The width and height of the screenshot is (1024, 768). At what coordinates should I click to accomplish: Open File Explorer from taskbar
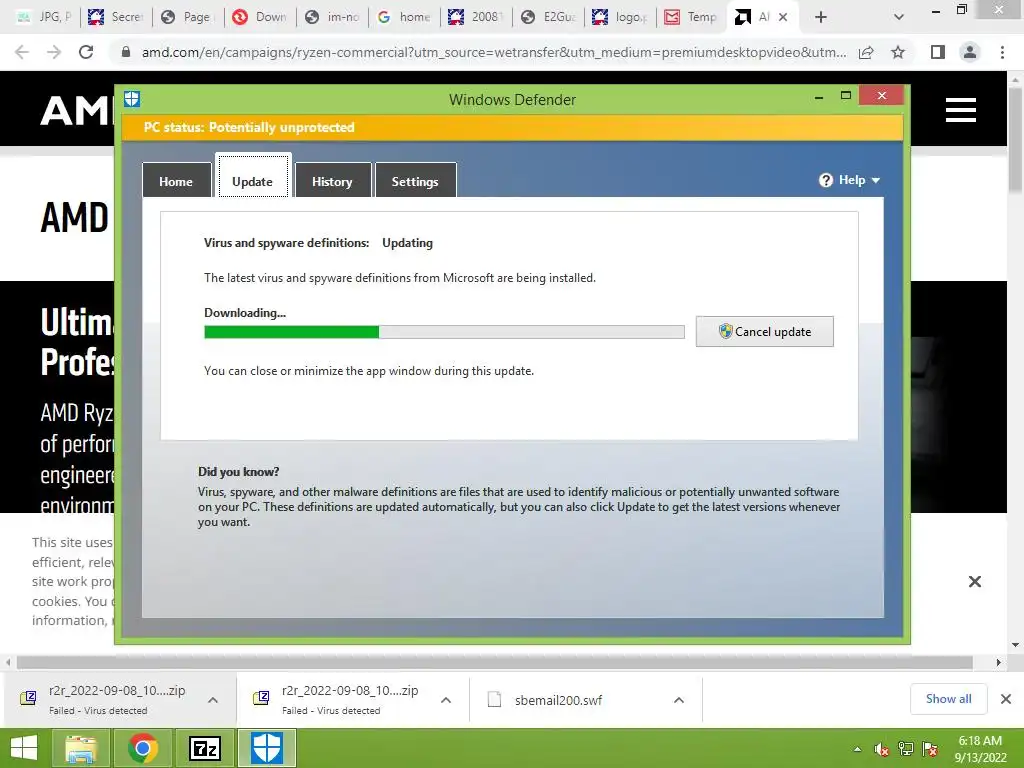81,748
